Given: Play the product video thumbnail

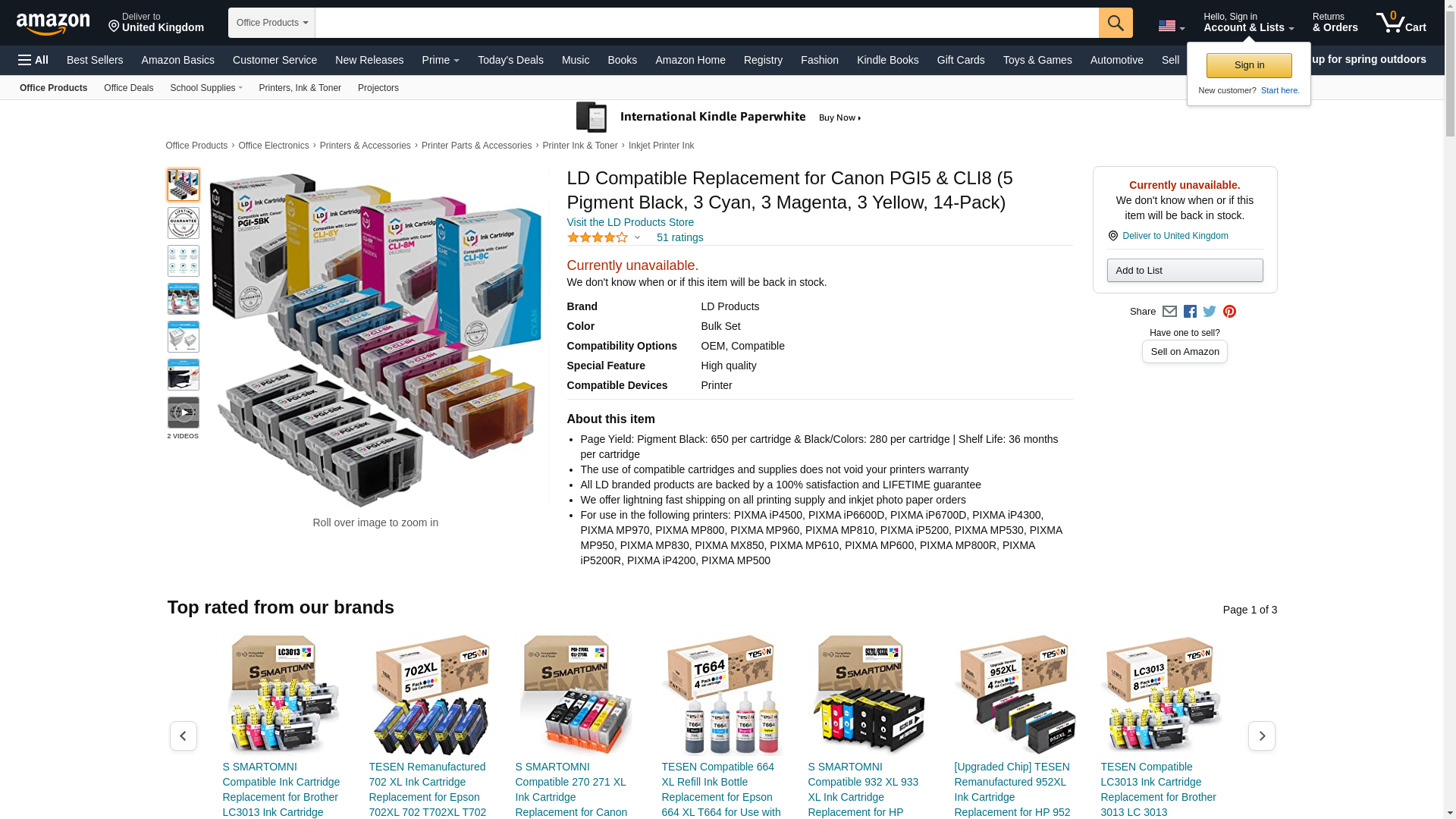Looking at the screenshot, I should click(184, 413).
